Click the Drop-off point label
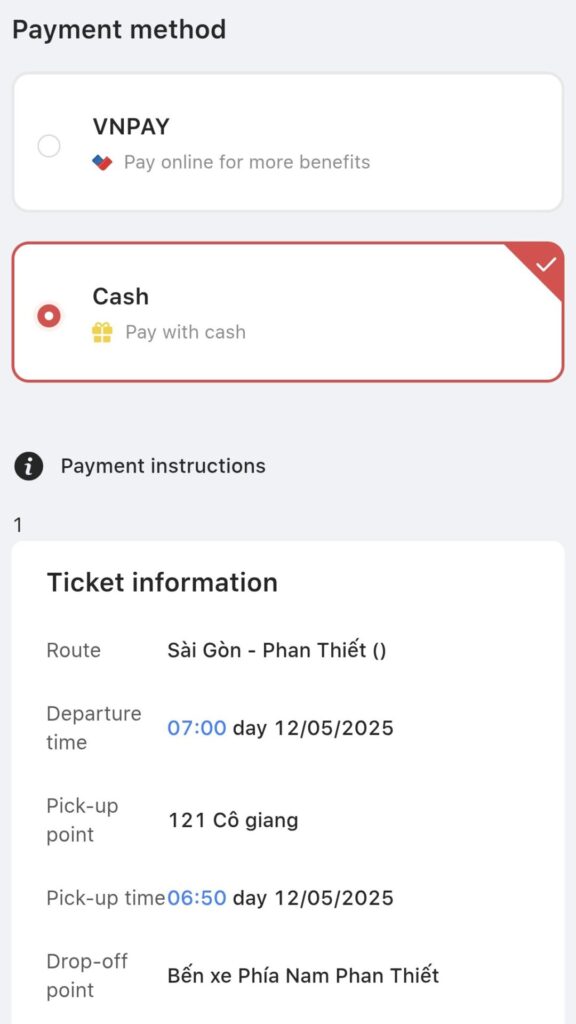Image resolution: width=576 pixels, height=1024 pixels. (87, 976)
